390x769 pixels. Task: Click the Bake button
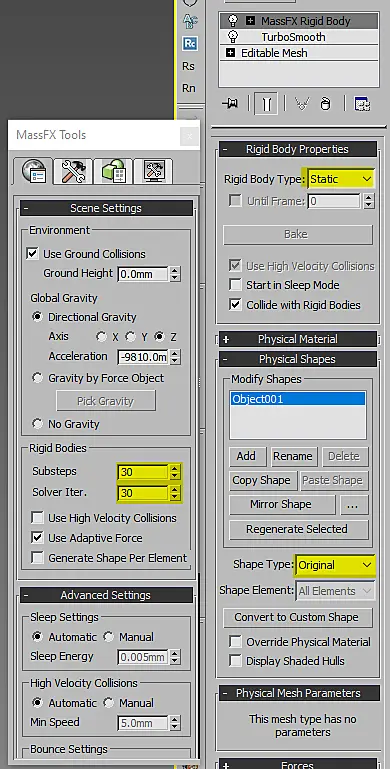(x=298, y=234)
